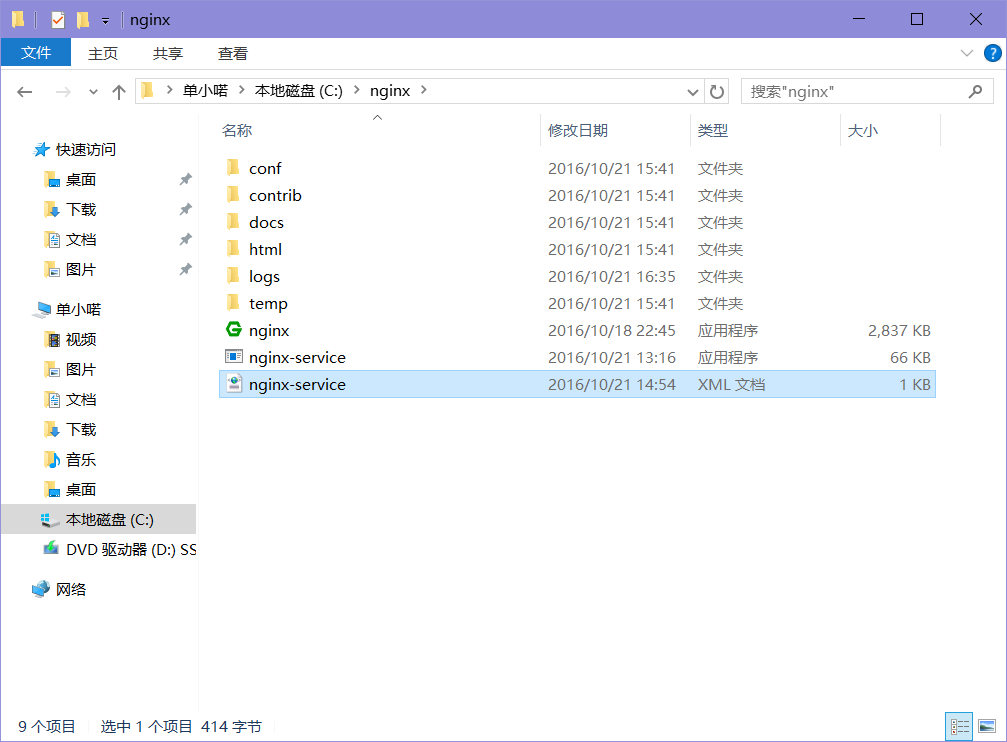Click the DVD drive (D:) icon
1007x742 pixels.
(x=51, y=549)
